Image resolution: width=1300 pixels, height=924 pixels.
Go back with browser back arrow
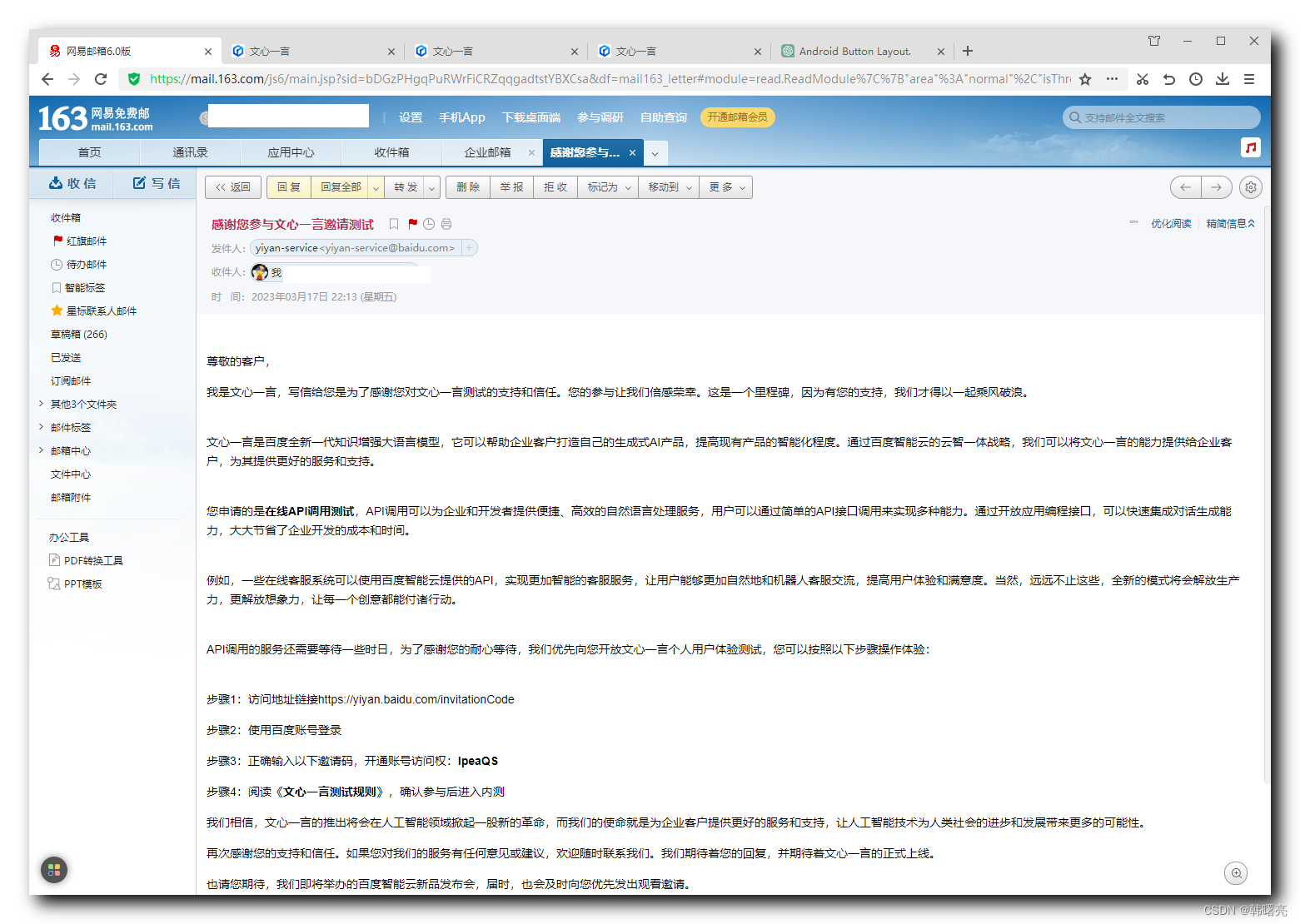coord(47,79)
